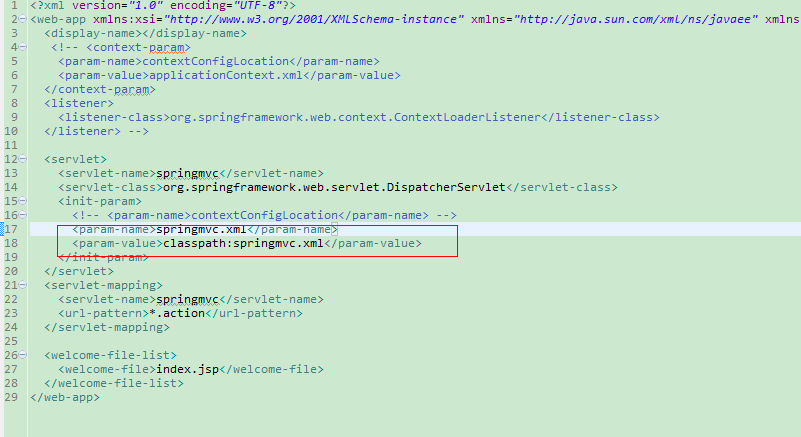The image size is (801, 437).
Task: Click the closing servlet-mapping tag
Action: [107, 327]
